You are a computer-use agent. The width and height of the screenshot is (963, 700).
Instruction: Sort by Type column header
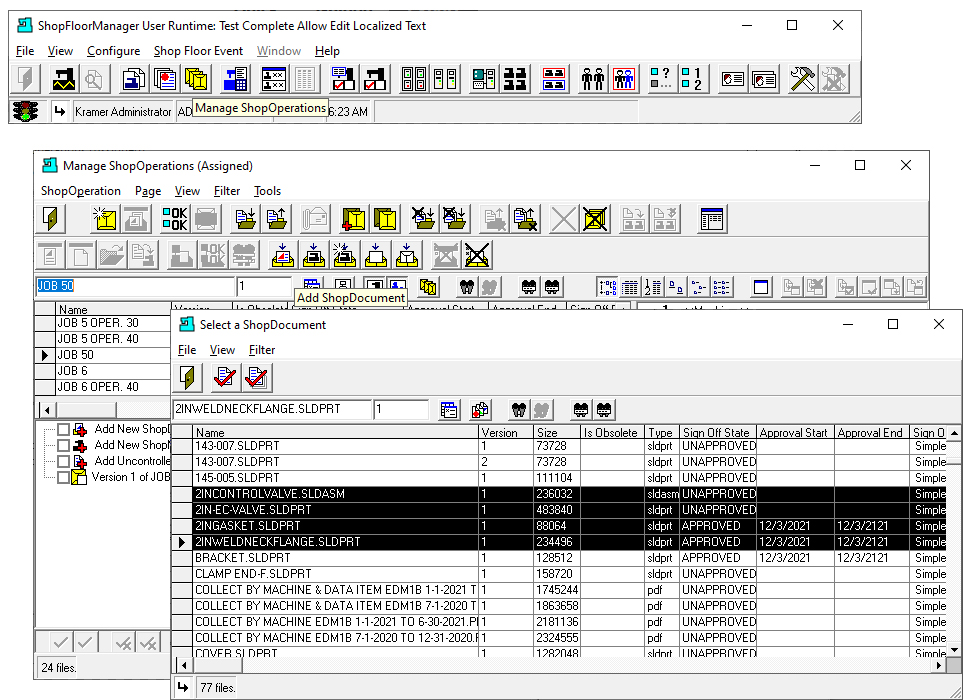[661, 432]
